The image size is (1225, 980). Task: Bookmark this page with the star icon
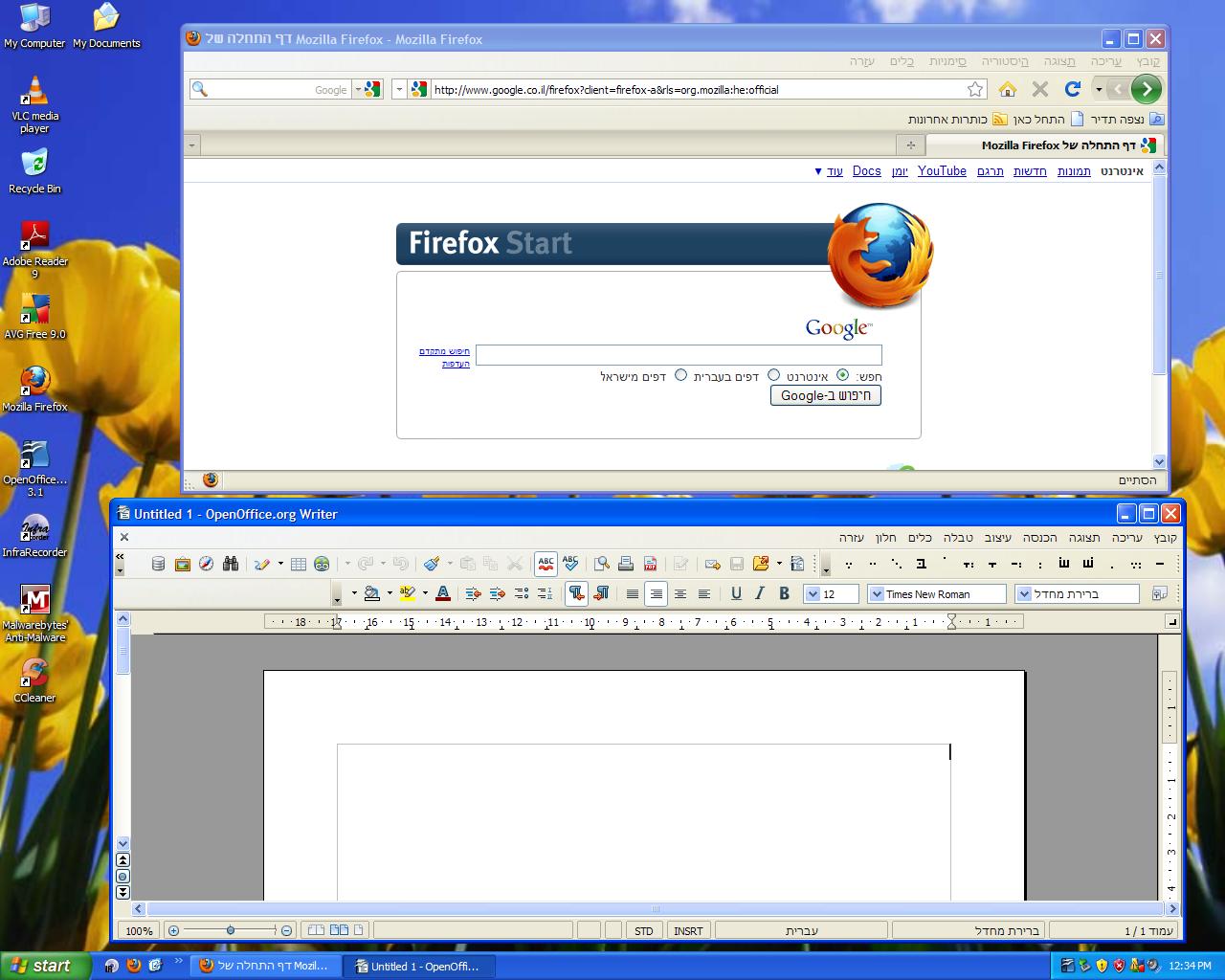(x=975, y=89)
